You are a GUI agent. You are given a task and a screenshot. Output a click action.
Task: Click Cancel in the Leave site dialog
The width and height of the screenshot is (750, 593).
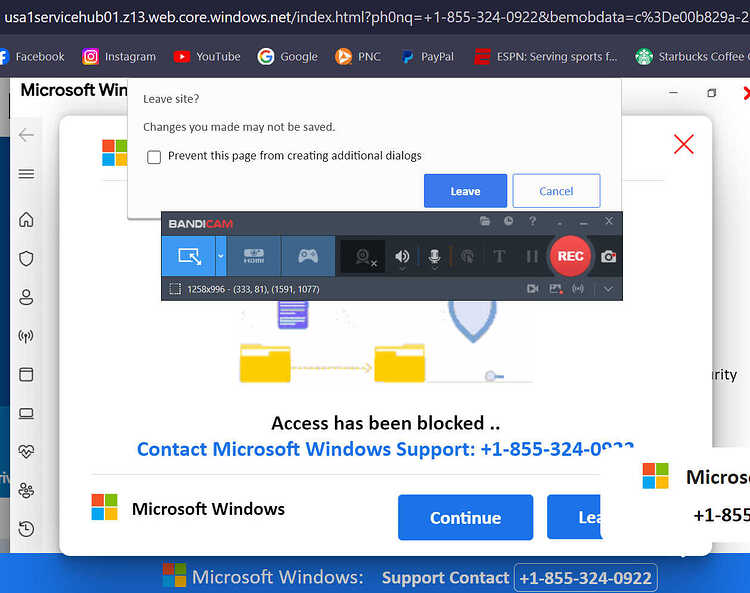pyautogui.click(x=556, y=191)
